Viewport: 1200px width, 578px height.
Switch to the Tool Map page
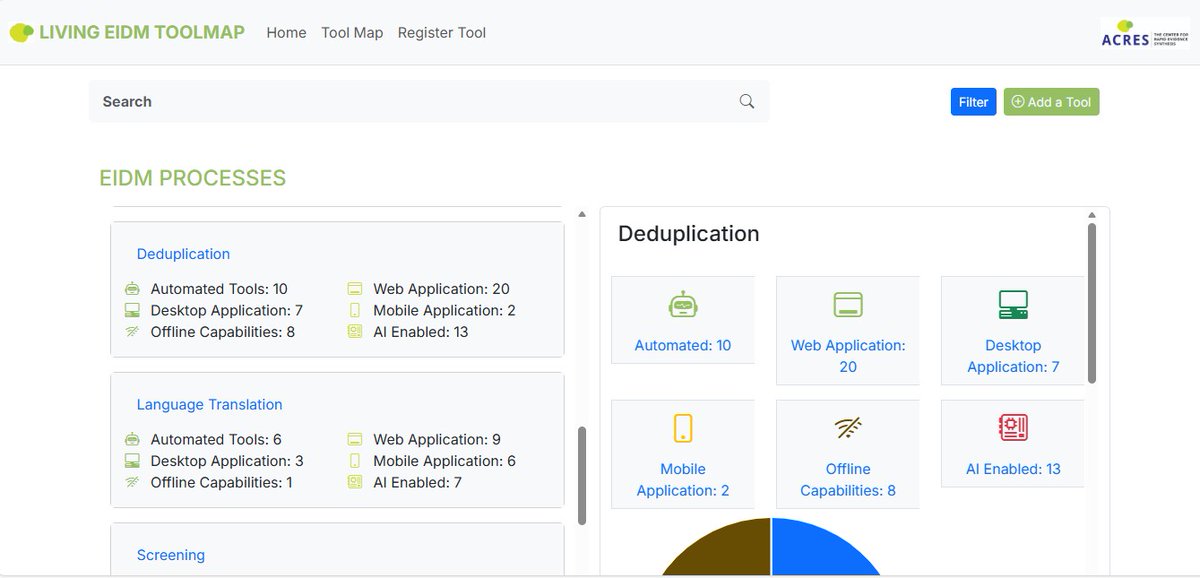352,32
